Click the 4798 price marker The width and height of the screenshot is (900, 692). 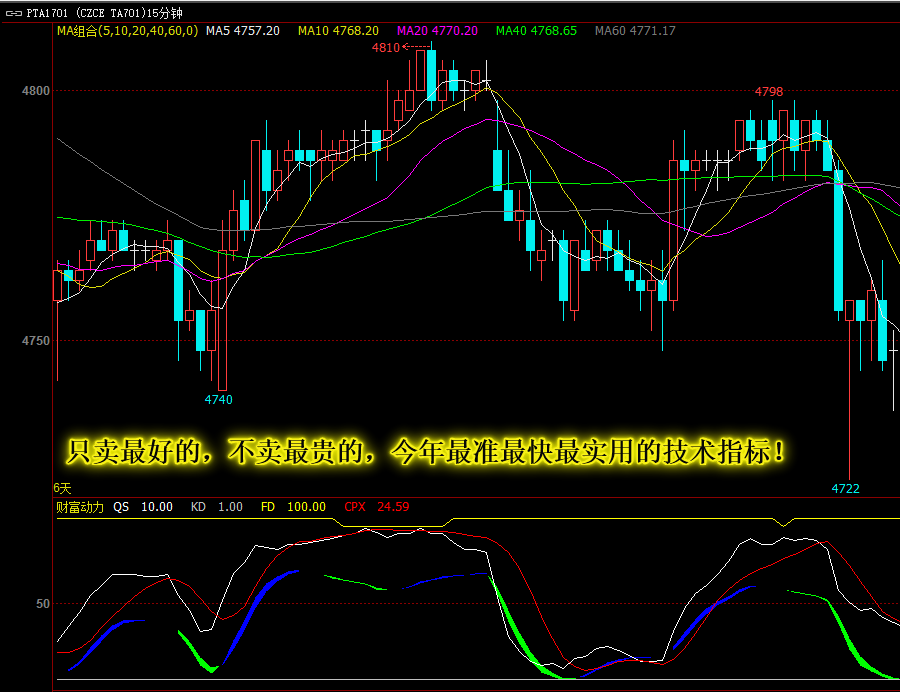pos(769,92)
